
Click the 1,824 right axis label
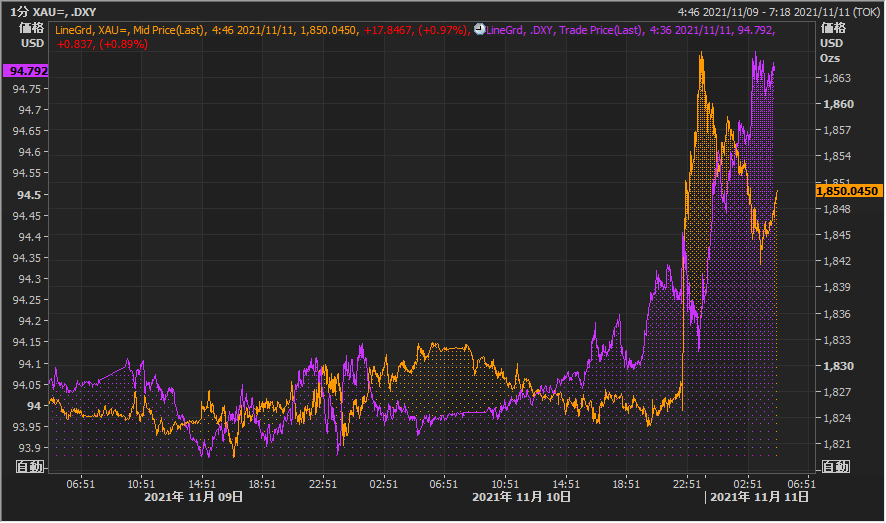(x=837, y=418)
